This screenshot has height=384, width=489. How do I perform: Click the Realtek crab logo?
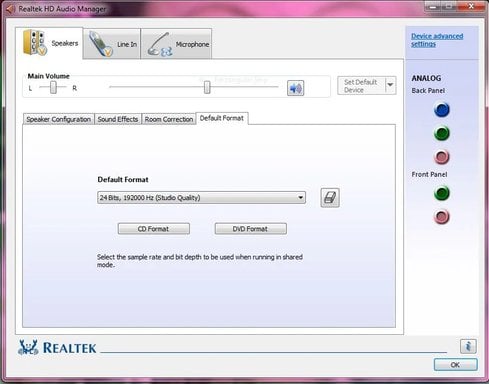28,347
